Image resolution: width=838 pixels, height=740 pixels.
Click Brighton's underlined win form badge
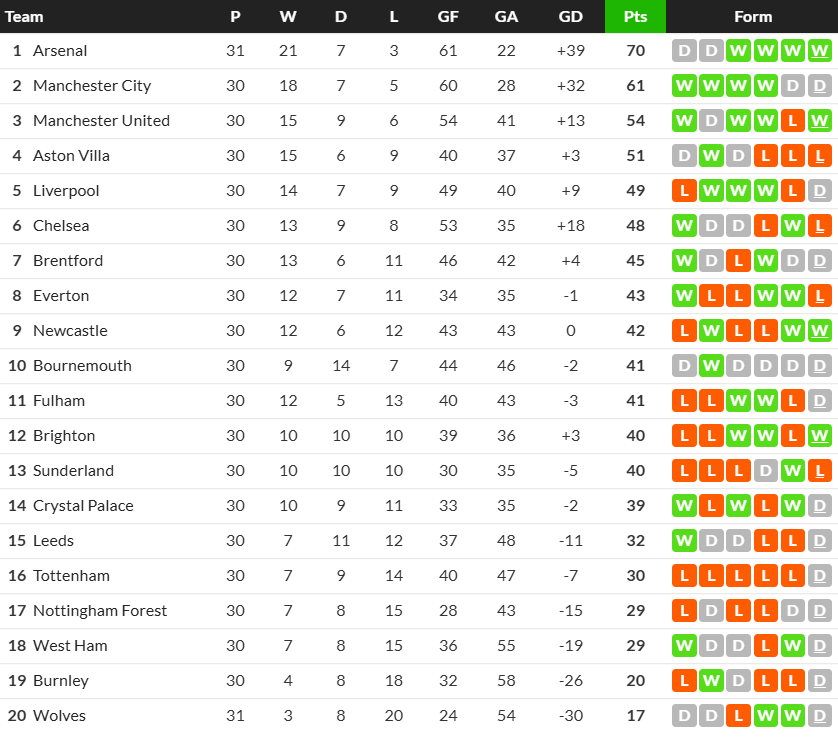click(820, 436)
